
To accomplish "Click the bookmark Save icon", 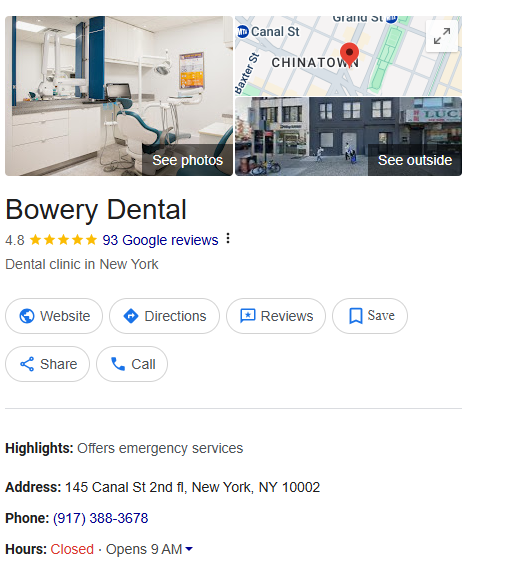I will [x=355, y=316].
